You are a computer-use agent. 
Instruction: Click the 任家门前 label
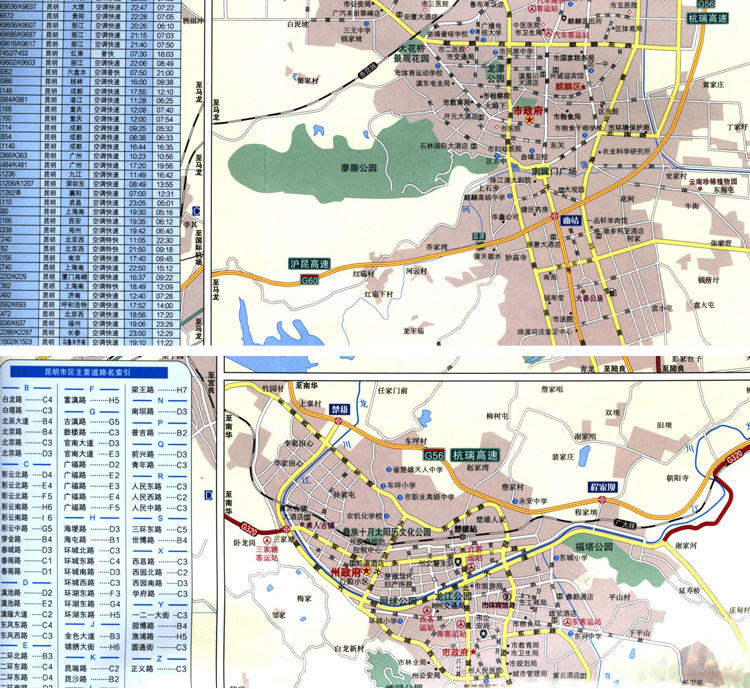(392, 390)
